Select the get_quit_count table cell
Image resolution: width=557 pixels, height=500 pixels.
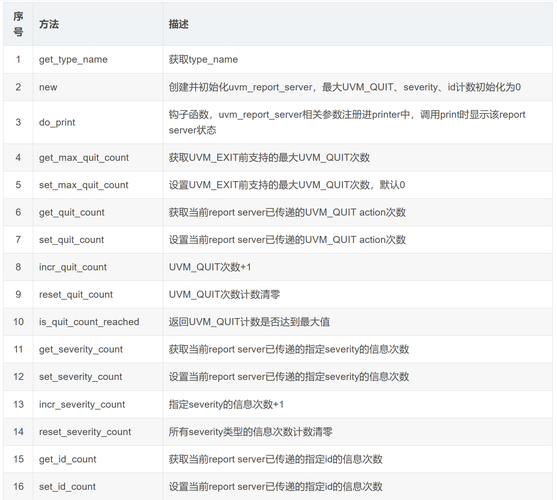72,212
